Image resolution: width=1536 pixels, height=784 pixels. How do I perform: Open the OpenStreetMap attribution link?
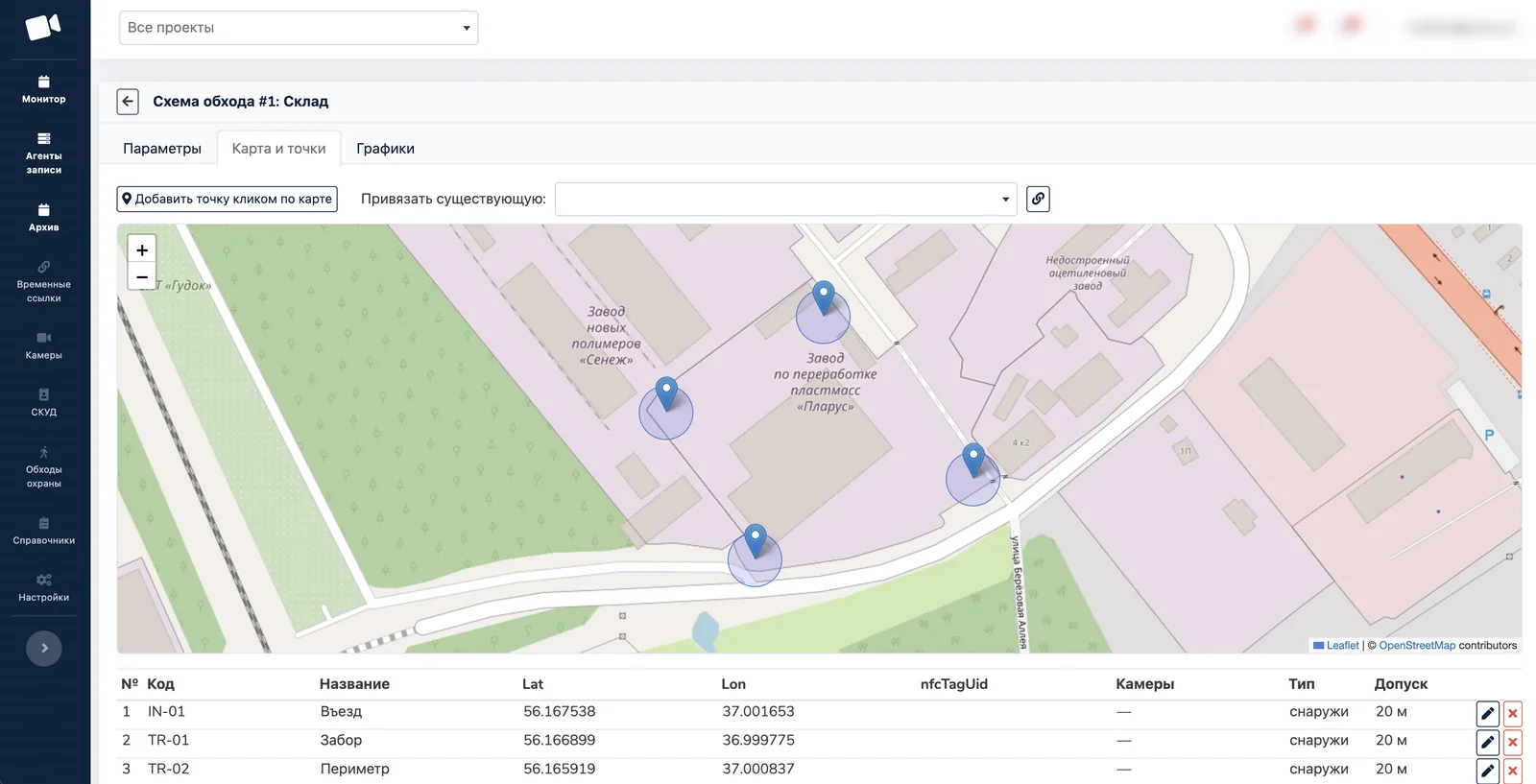(1417, 646)
